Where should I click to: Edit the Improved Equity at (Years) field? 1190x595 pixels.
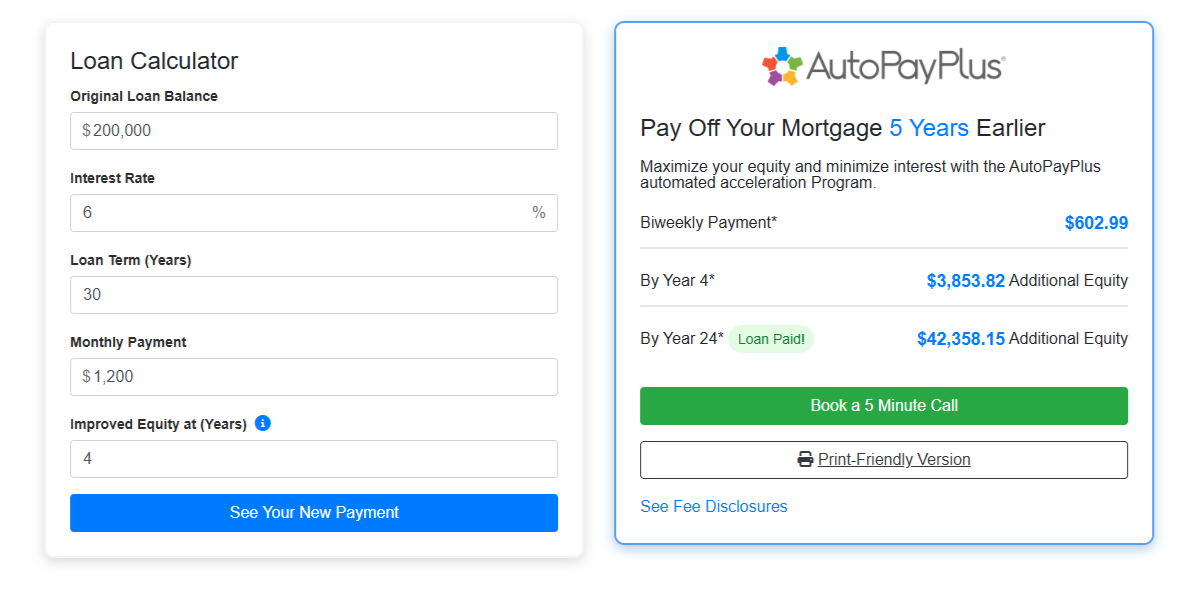click(x=314, y=459)
